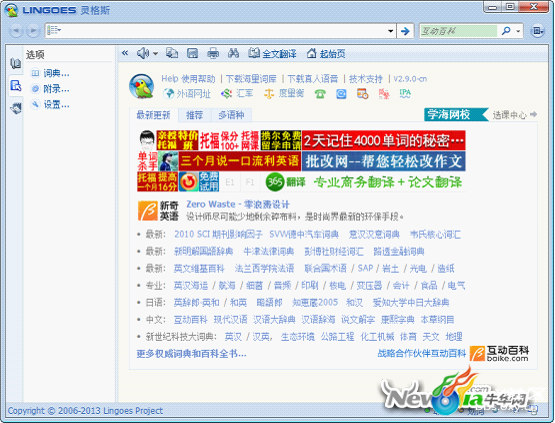The height and width of the screenshot is (423, 555).
Task: Click the 新奇英语 logo
Action: pyautogui.click(x=158, y=211)
